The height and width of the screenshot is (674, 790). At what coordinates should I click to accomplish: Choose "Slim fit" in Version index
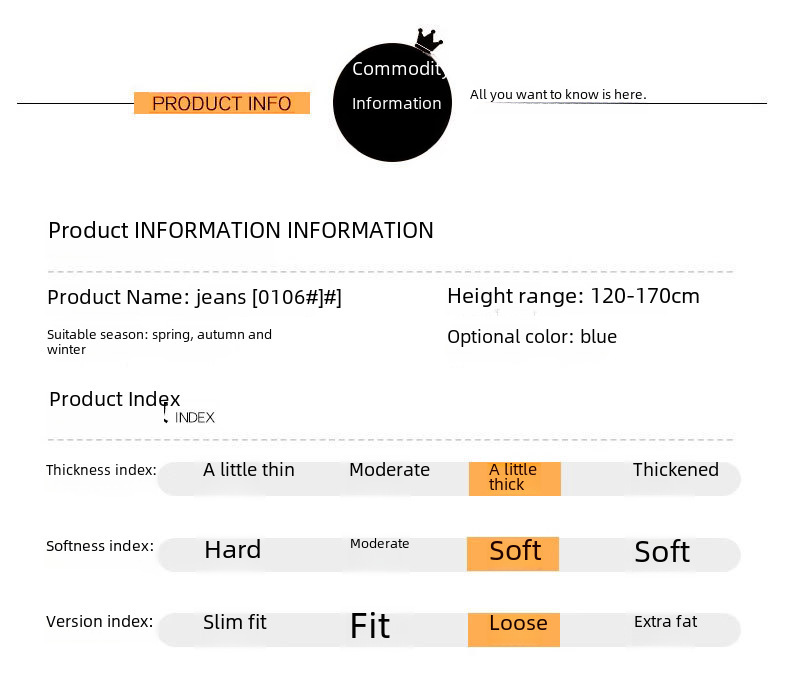click(x=235, y=622)
